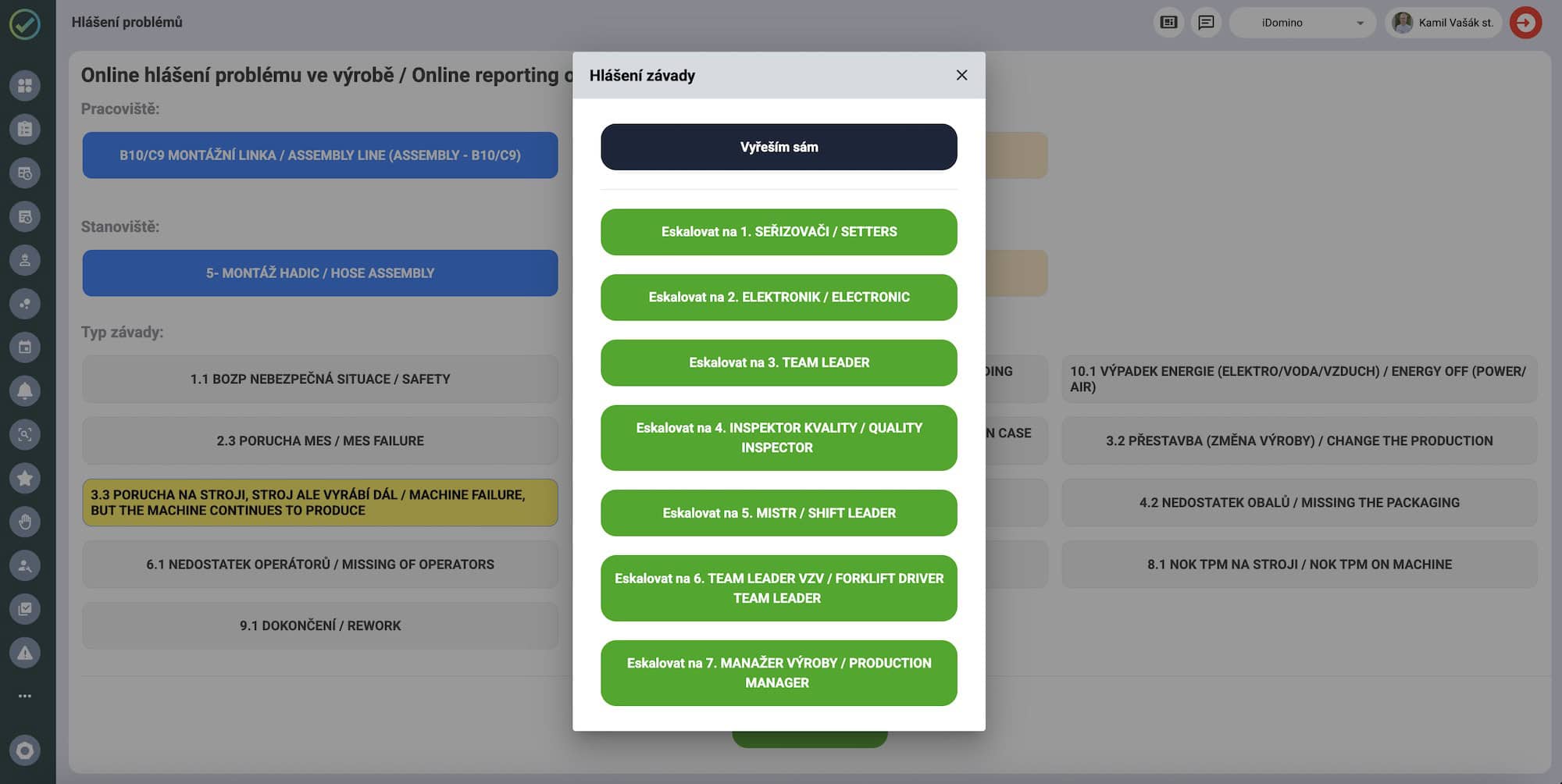
Task: Open the warning triangle icon in sidebar
Action: [25, 653]
